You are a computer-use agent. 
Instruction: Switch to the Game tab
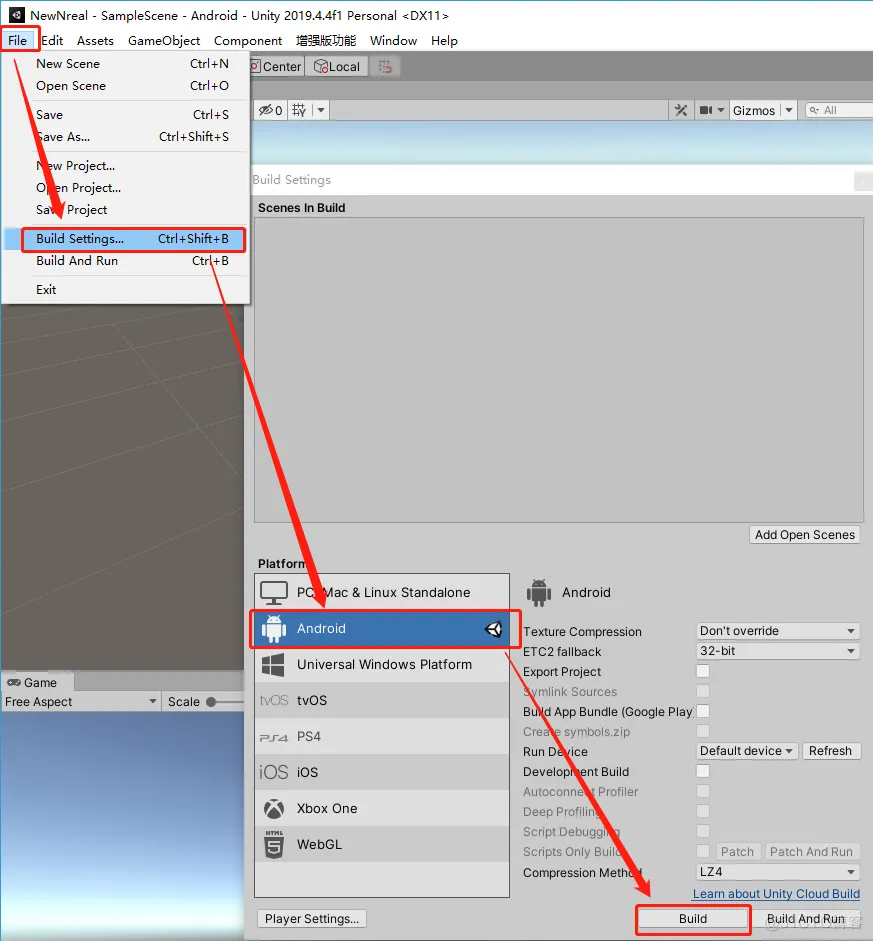[x=38, y=682]
